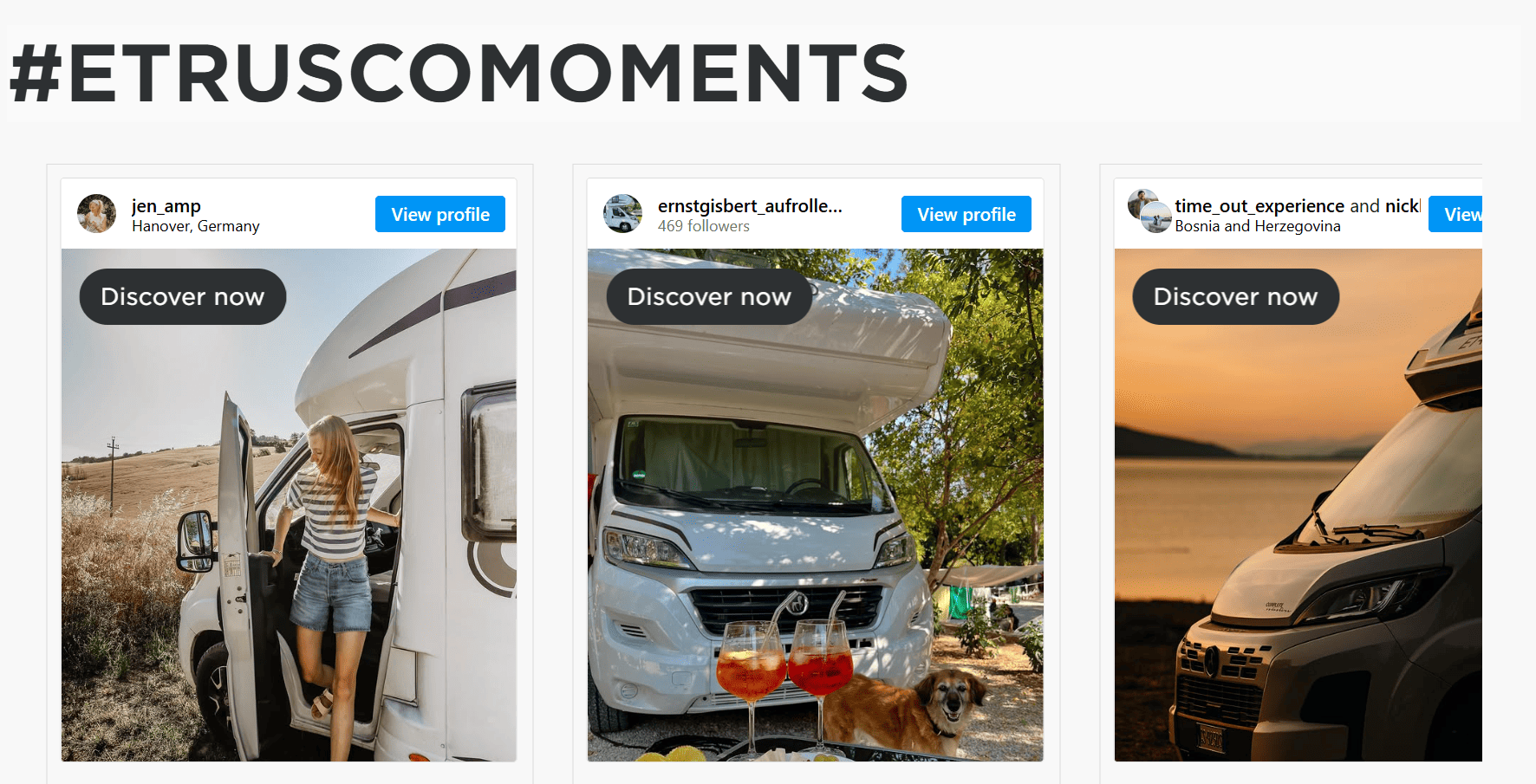This screenshot has height=784, width=1536.
Task: Select Hanover, Germany location text
Action: click(x=196, y=226)
